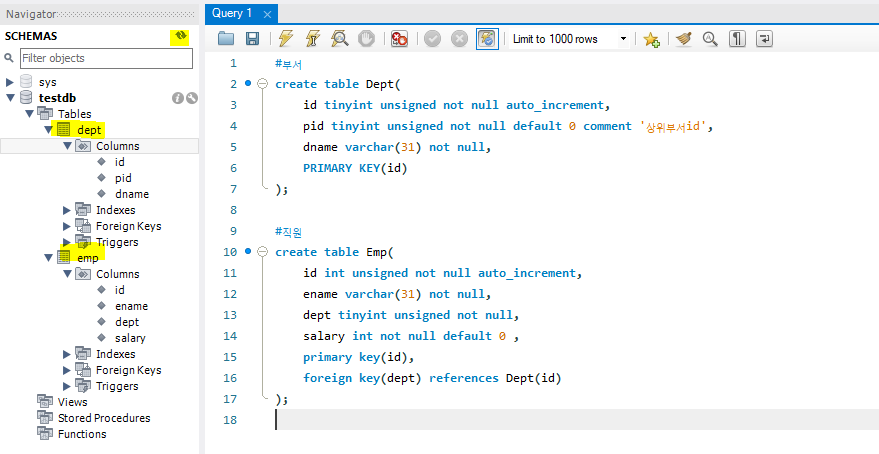
Task: Select the emp table
Action: click(87, 258)
